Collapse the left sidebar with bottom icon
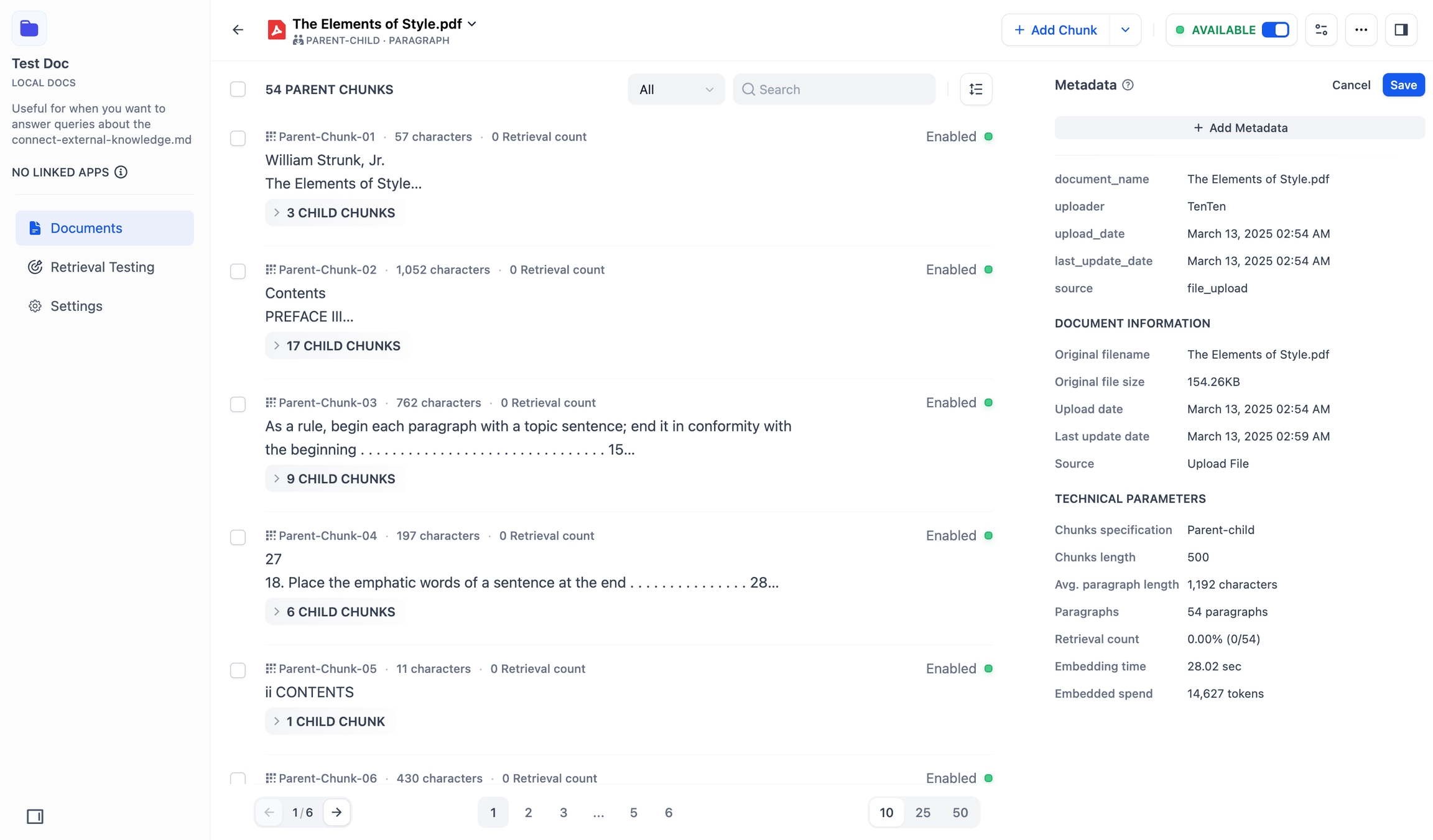Image resolution: width=1433 pixels, height=840 pixels. 35,816
